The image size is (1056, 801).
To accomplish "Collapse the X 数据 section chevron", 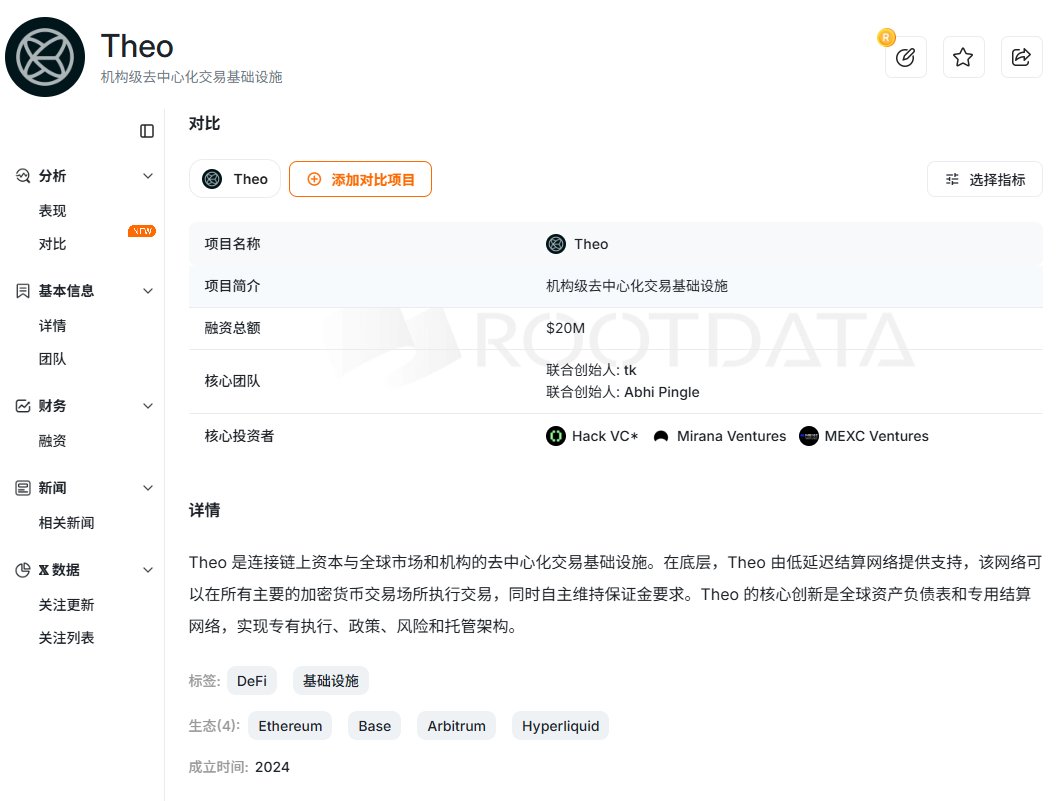I will tap(148, 570).
